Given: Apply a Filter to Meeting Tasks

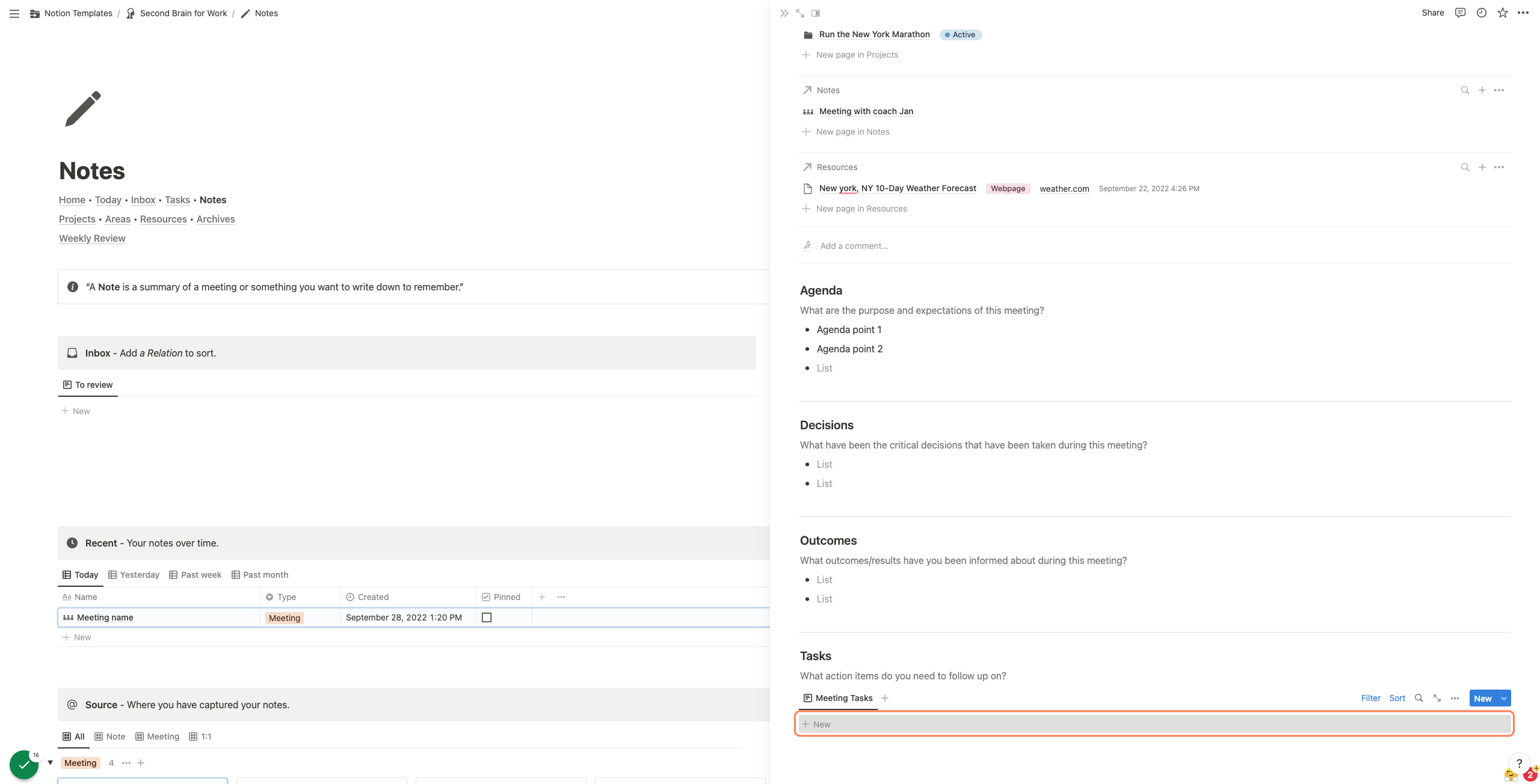Looking at the screenshot, I should pyautogui.click(x=1371, y=698).
